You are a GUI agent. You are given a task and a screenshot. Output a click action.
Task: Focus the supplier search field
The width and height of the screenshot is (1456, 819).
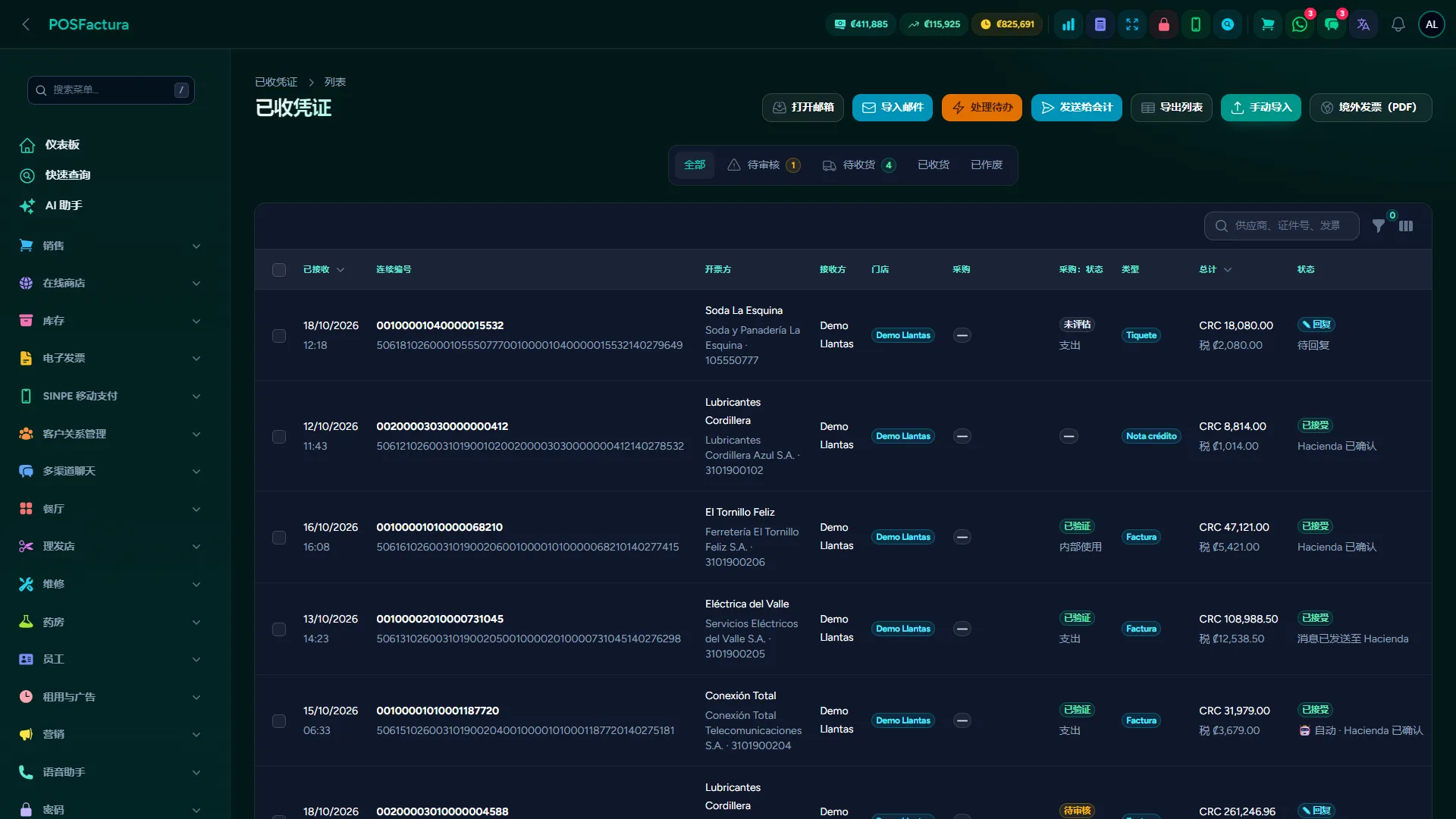pos(1282,226)
